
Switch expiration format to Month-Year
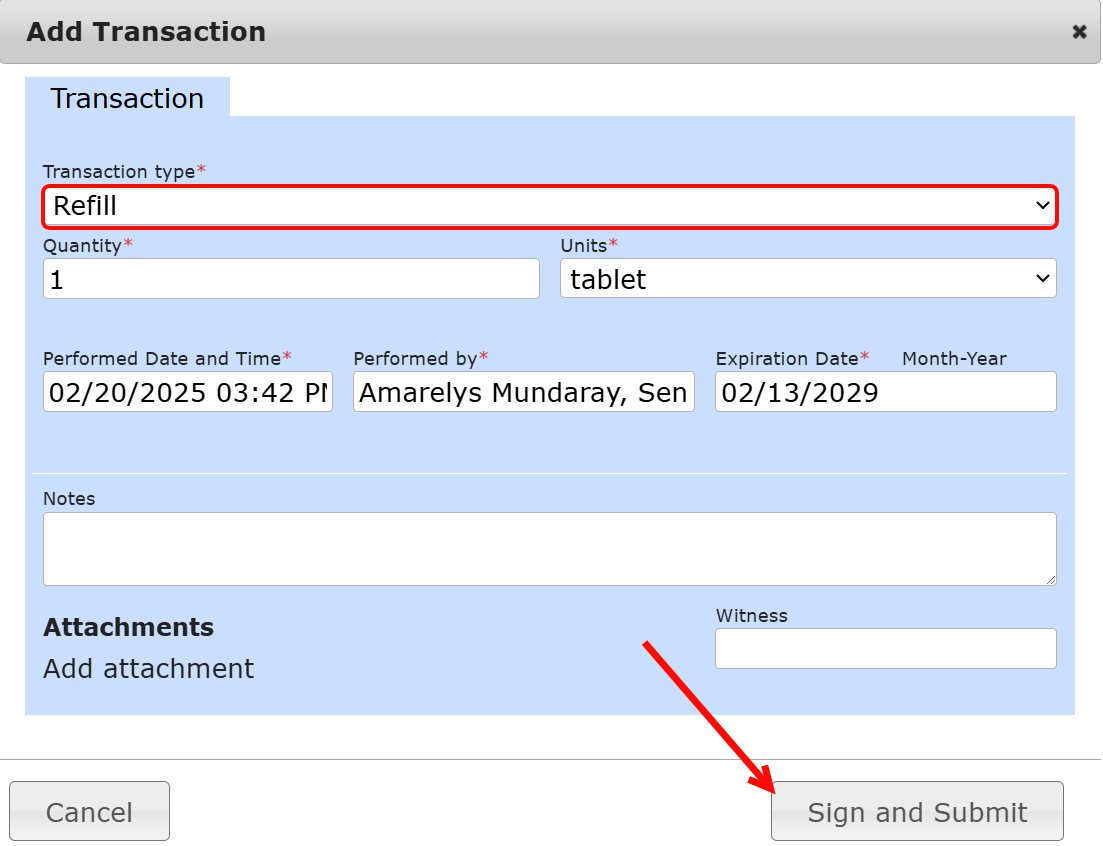pyautogui.click(x=953, y=359)
